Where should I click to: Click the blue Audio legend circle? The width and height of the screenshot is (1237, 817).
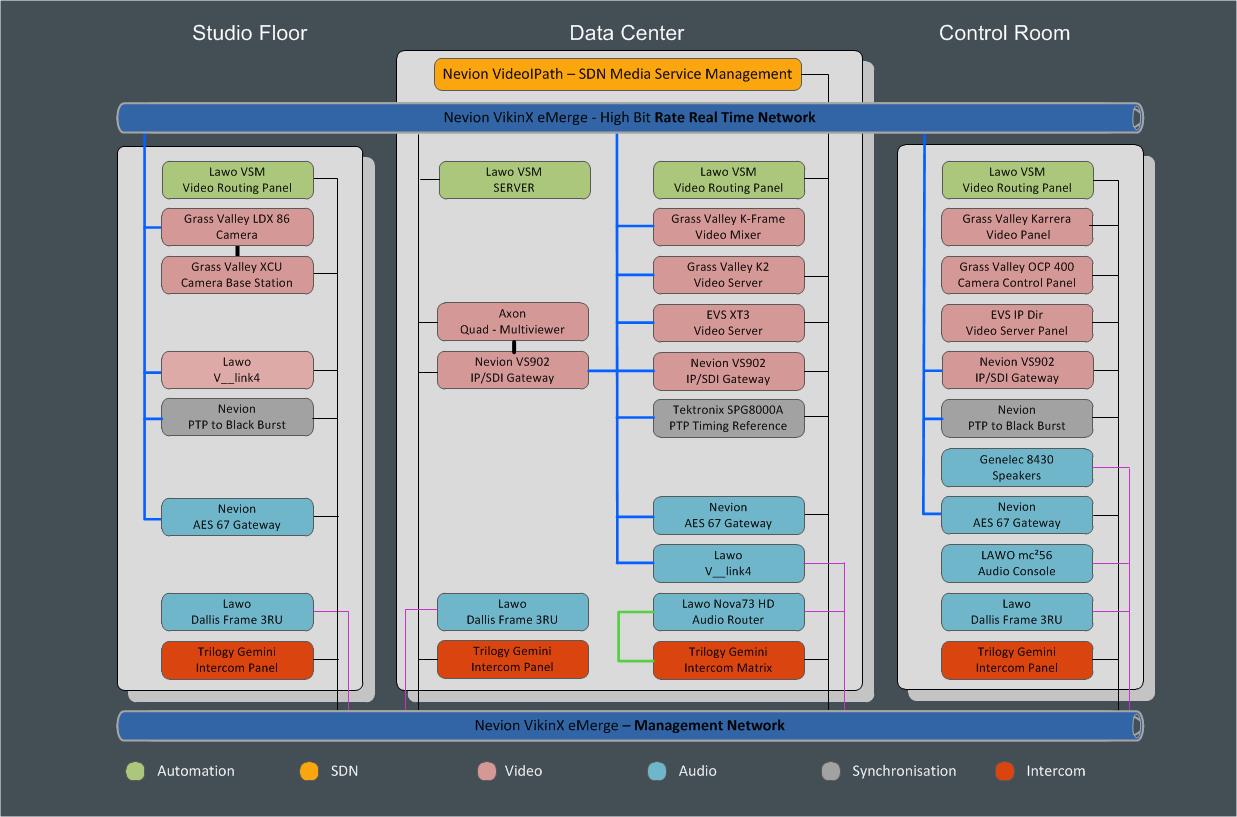pos(657,771)
